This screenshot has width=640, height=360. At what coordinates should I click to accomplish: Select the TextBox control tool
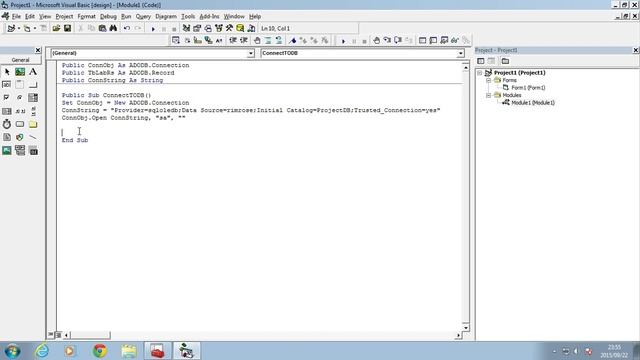7,85
